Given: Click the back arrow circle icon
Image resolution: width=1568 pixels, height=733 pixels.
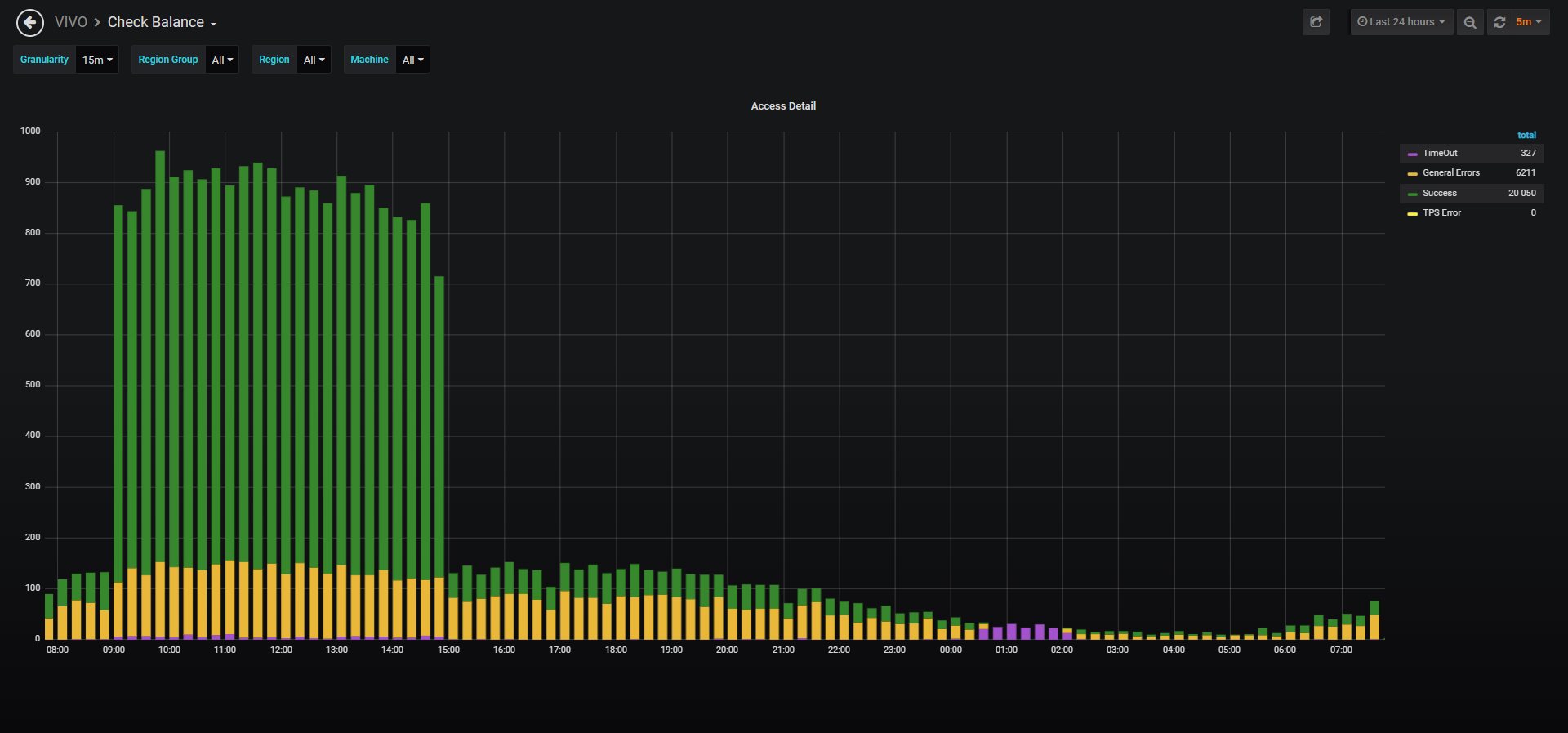Looking at the screenshot, I should tap(30, 22).
